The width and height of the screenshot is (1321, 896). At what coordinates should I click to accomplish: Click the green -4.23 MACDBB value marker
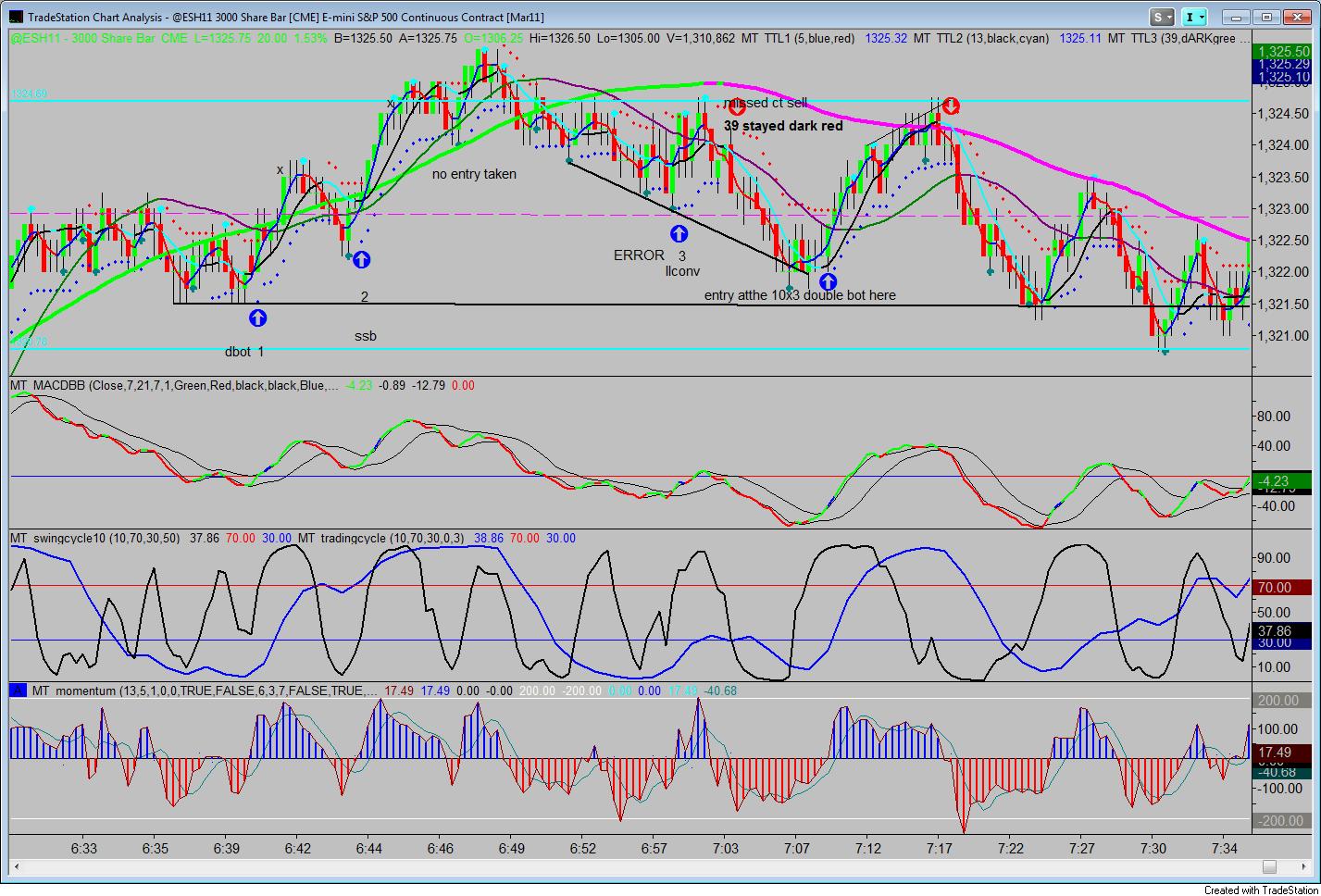(x=1282, y=480)
